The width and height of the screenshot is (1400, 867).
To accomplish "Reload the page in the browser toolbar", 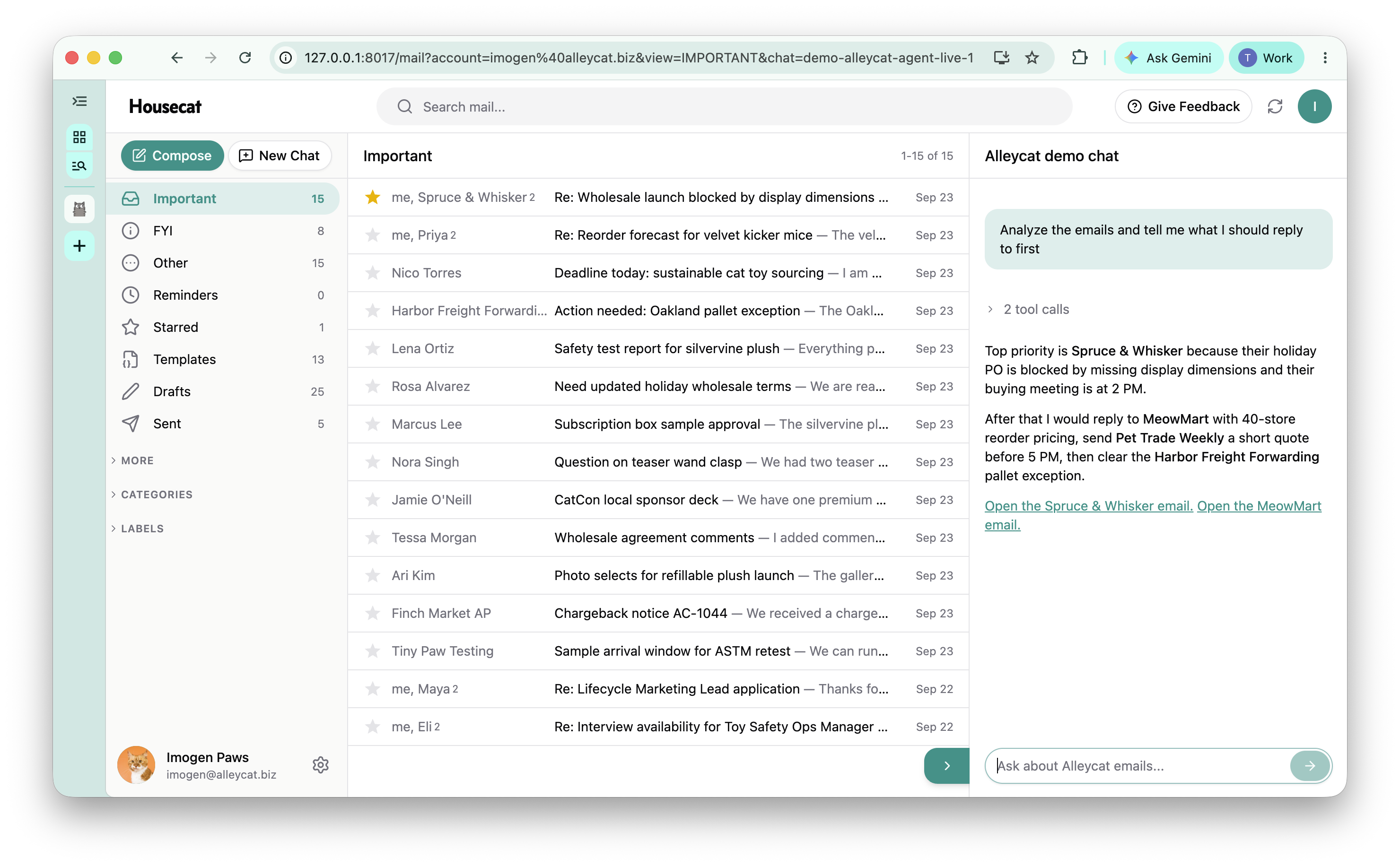I will (x=245, y=58).
